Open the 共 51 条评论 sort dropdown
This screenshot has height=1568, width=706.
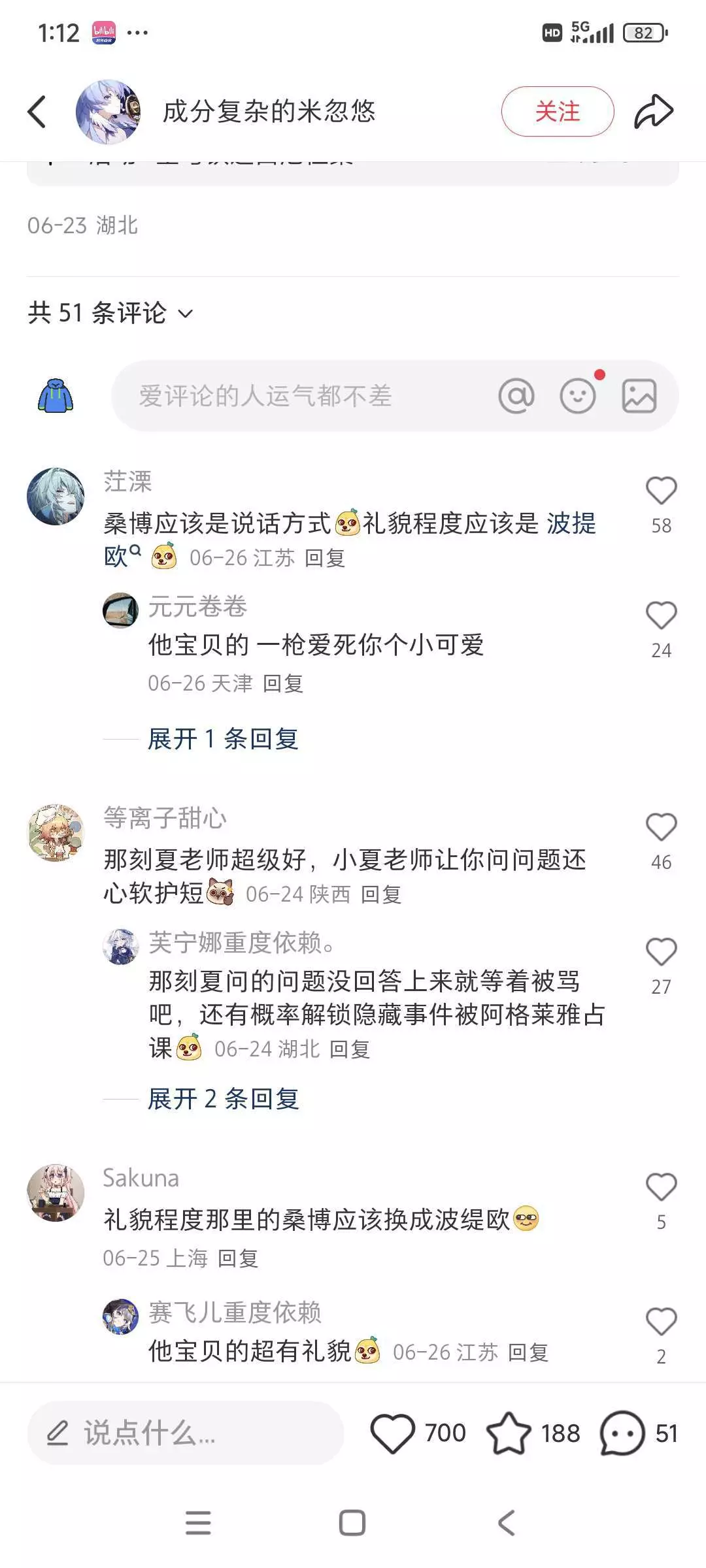[110, 313]
